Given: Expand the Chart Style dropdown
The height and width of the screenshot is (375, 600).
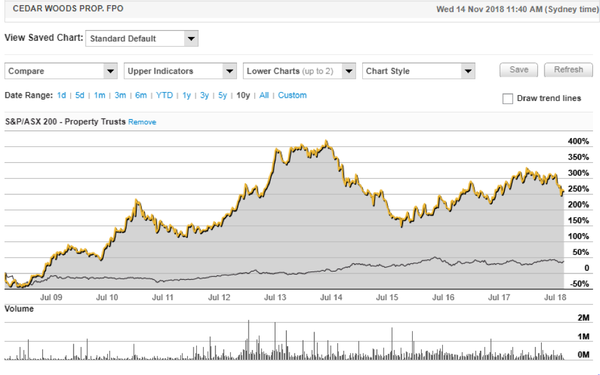Looking at the screenshot, I should pos(419,71).
